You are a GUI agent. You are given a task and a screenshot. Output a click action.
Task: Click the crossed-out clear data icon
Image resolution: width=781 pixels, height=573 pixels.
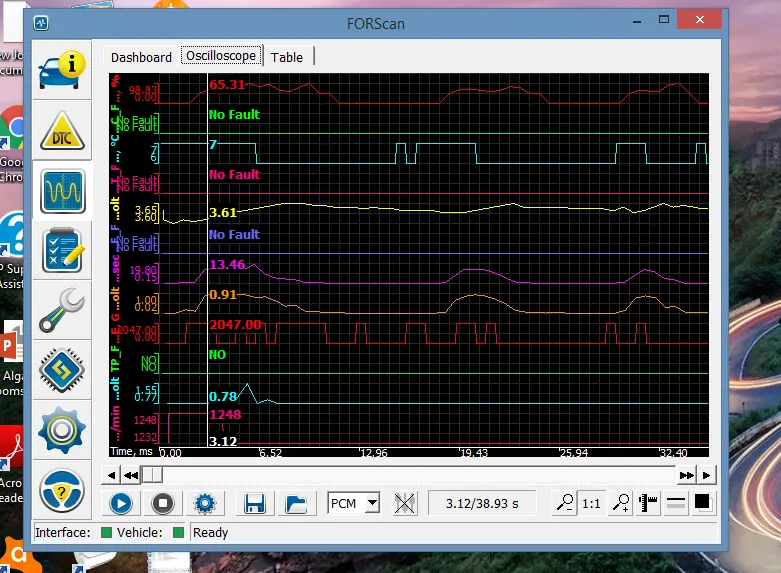click(x=404, y=503)
